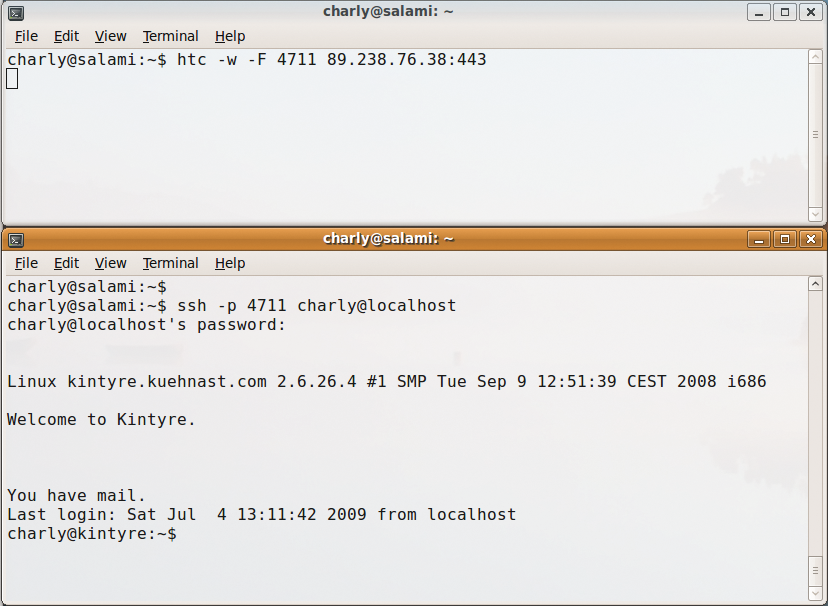The height and width of the screenshot is (606, 828).
Task: Minimize the top terminal window
Action: (759, 12)
